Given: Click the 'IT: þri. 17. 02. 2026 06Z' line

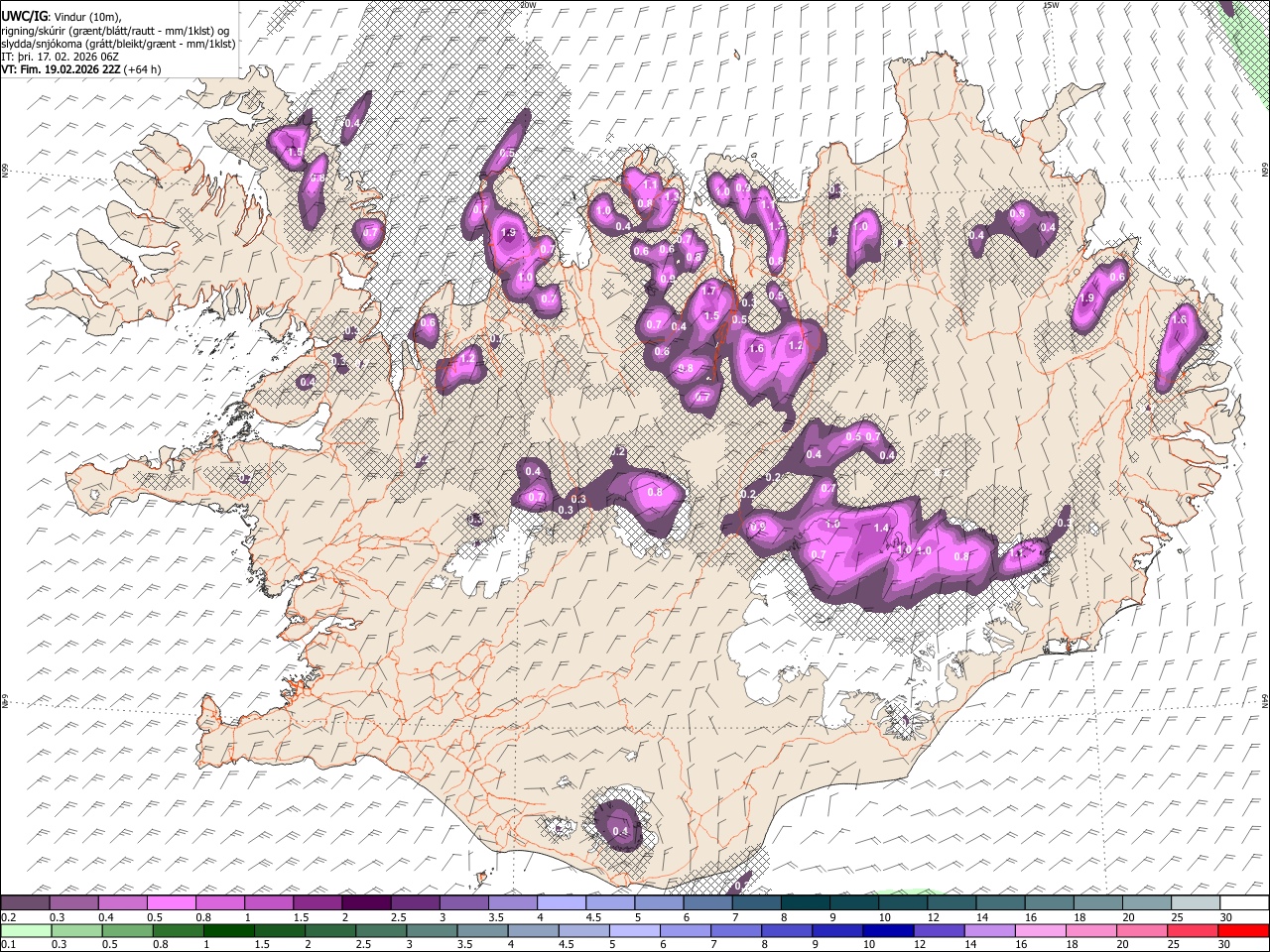Looking at the screenshot, I should [x=59, y=57].
